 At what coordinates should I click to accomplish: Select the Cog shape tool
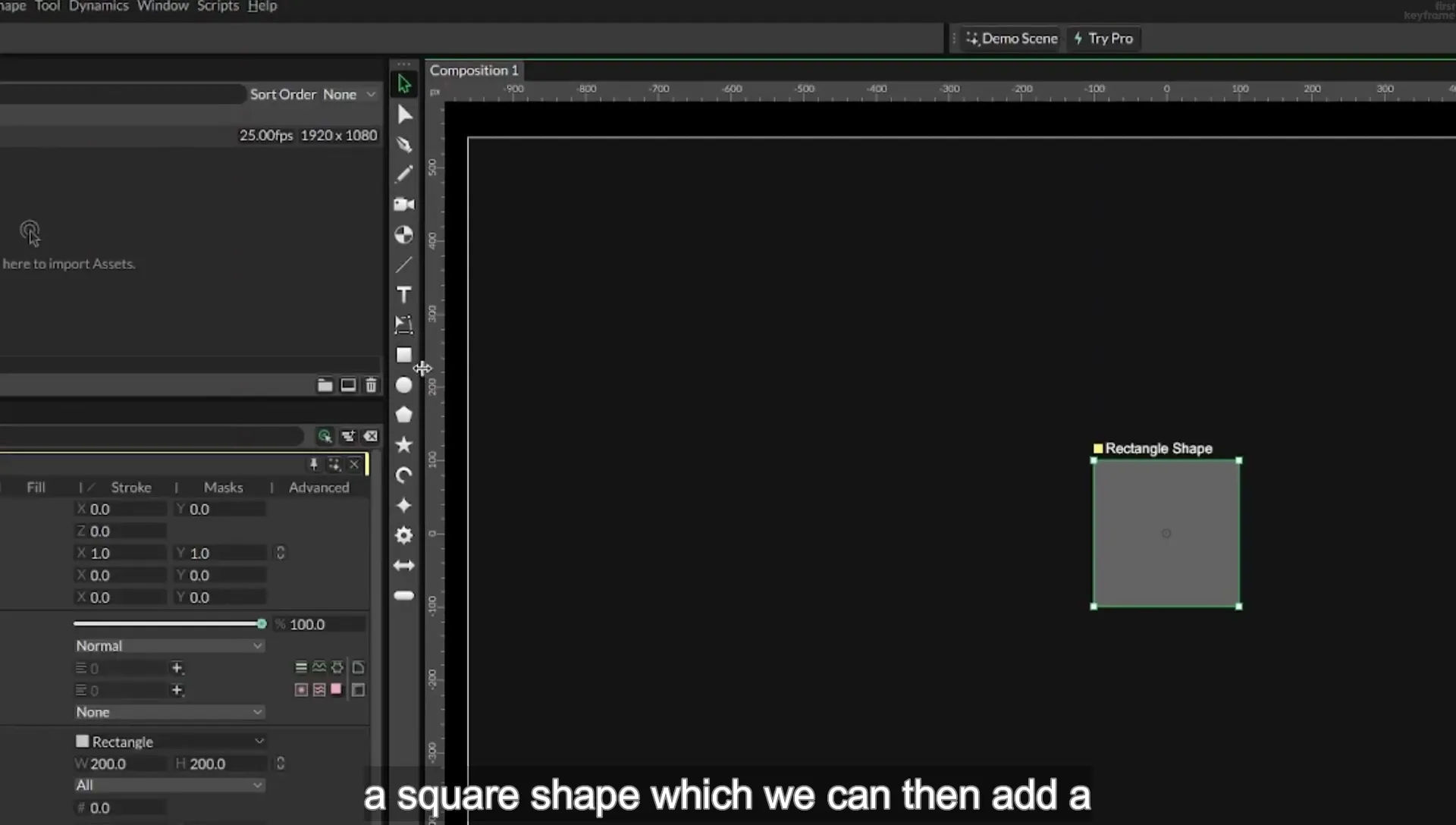point(404,535)
